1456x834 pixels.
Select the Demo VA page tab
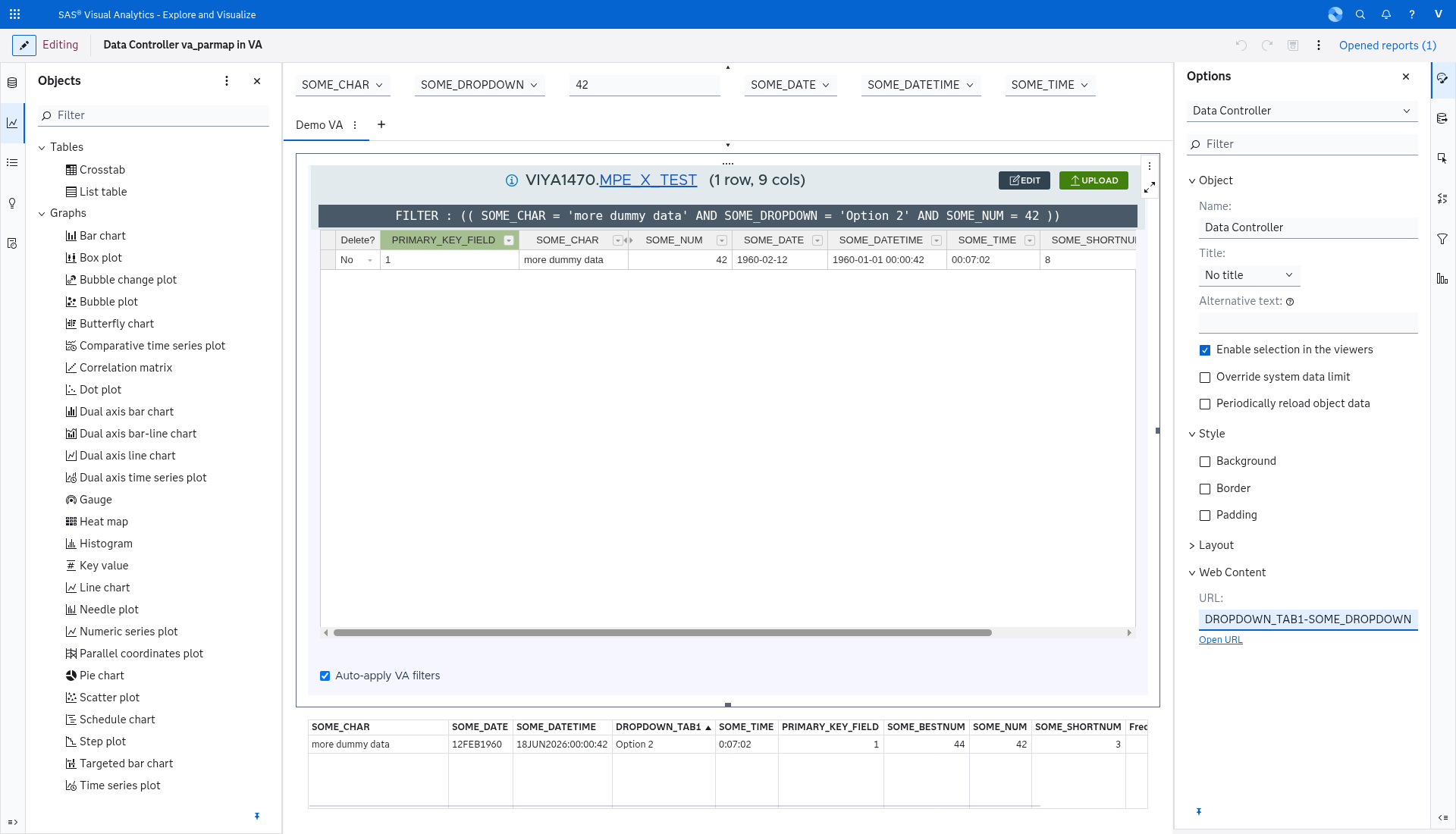point(319,125)
